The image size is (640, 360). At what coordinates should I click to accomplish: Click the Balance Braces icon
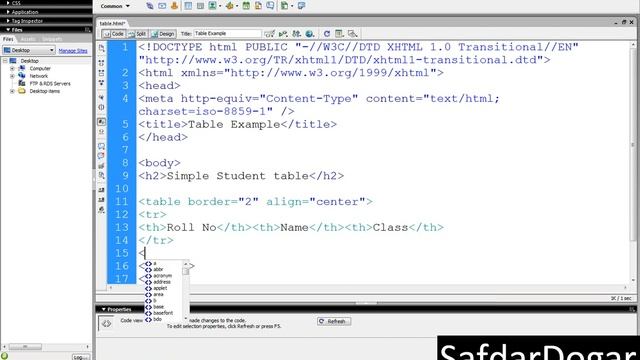102,107
